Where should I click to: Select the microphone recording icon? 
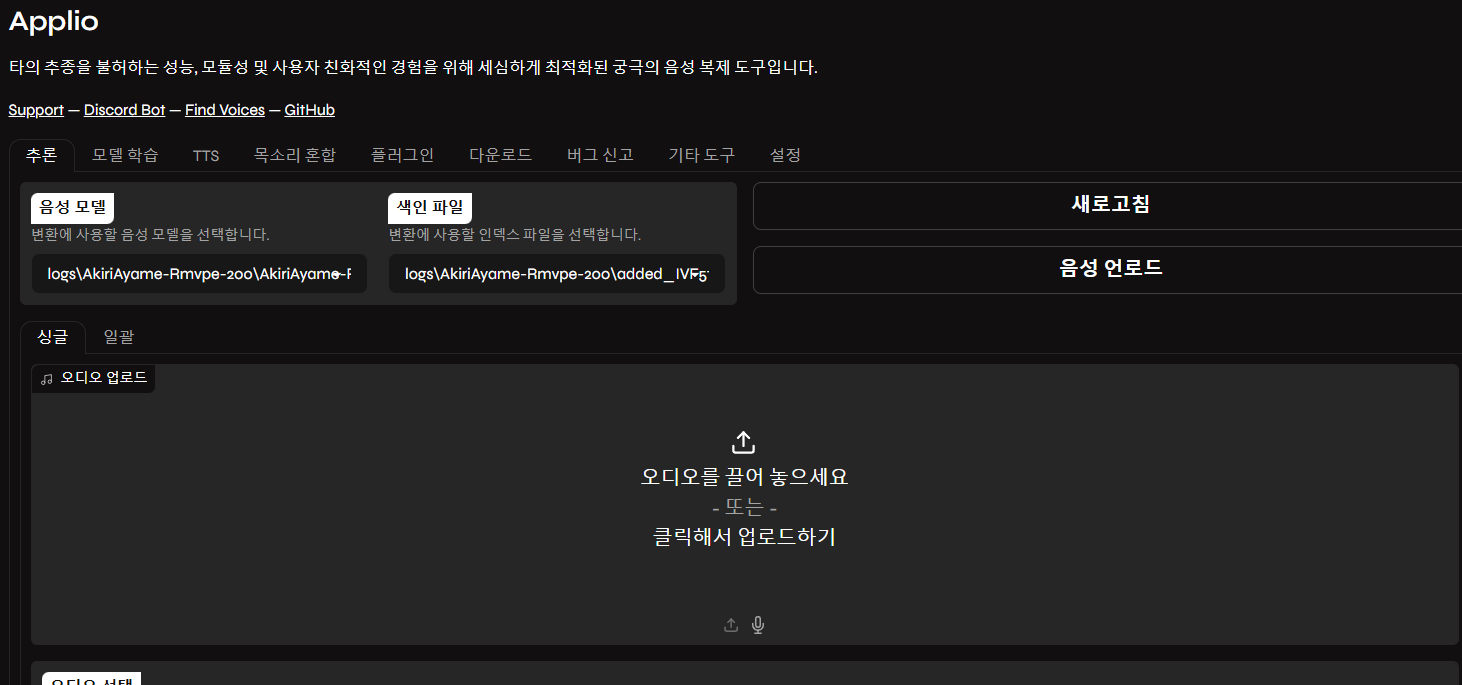pos(758,625)
